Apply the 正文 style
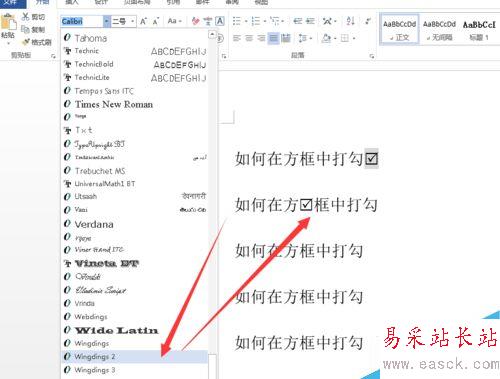The width and height of the screenshot is (500, 379). tap(399, 30)
